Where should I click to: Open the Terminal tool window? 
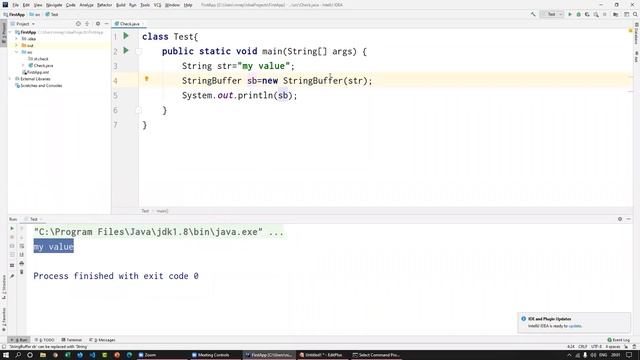coord(72,340)
